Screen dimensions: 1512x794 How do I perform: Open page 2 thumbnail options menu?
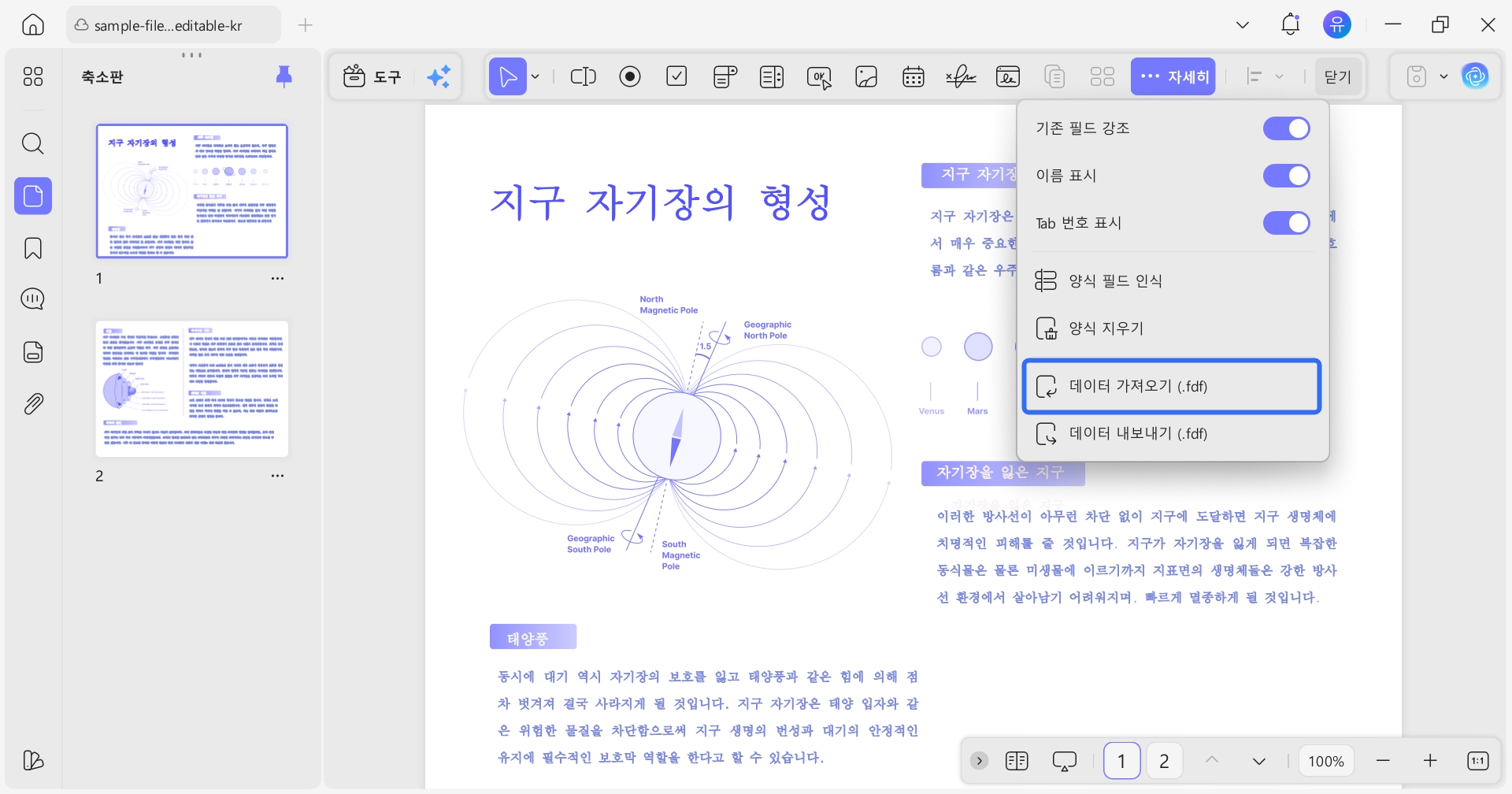(277, 476)
